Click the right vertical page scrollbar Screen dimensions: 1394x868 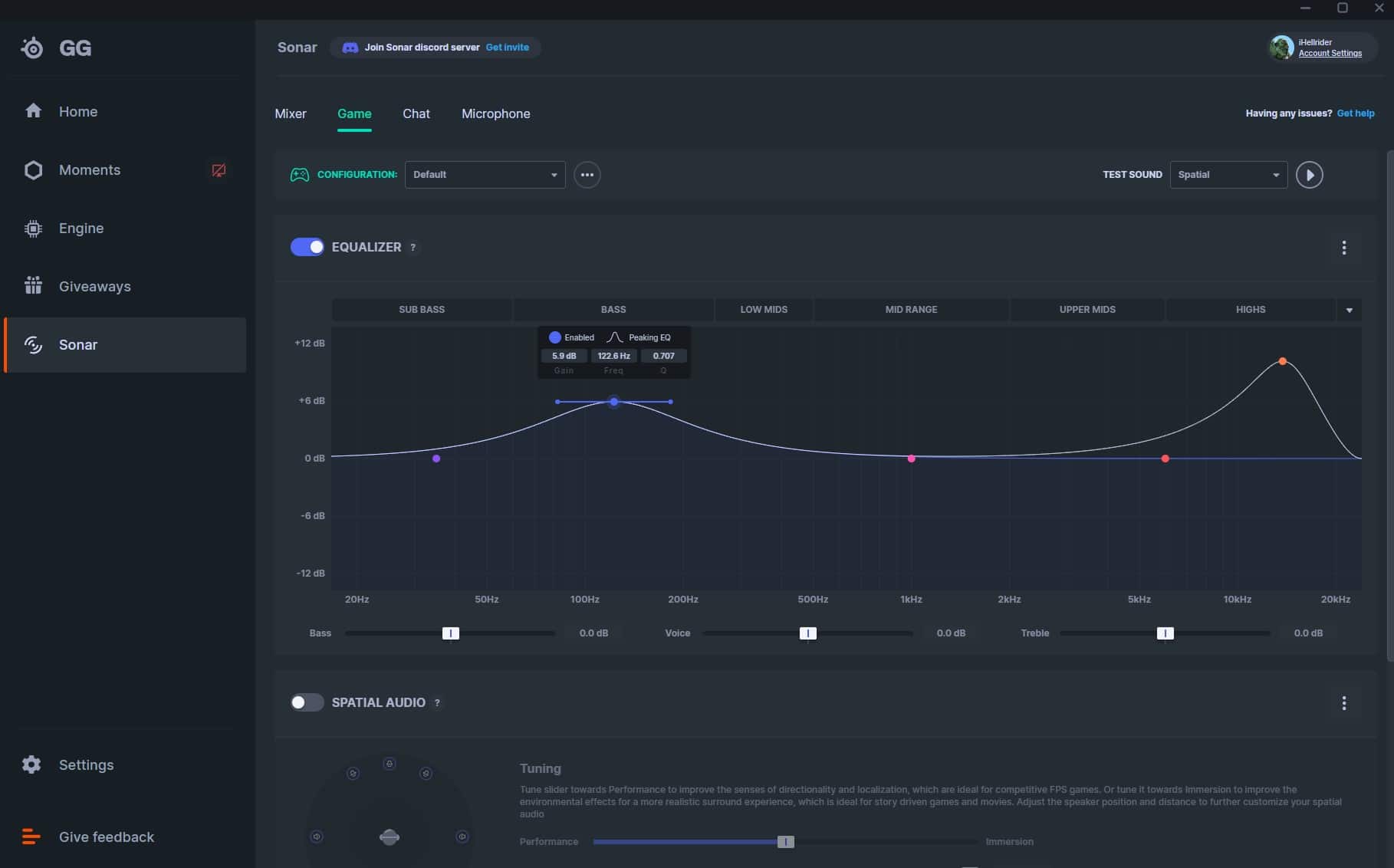click(x=1390, y=406)
